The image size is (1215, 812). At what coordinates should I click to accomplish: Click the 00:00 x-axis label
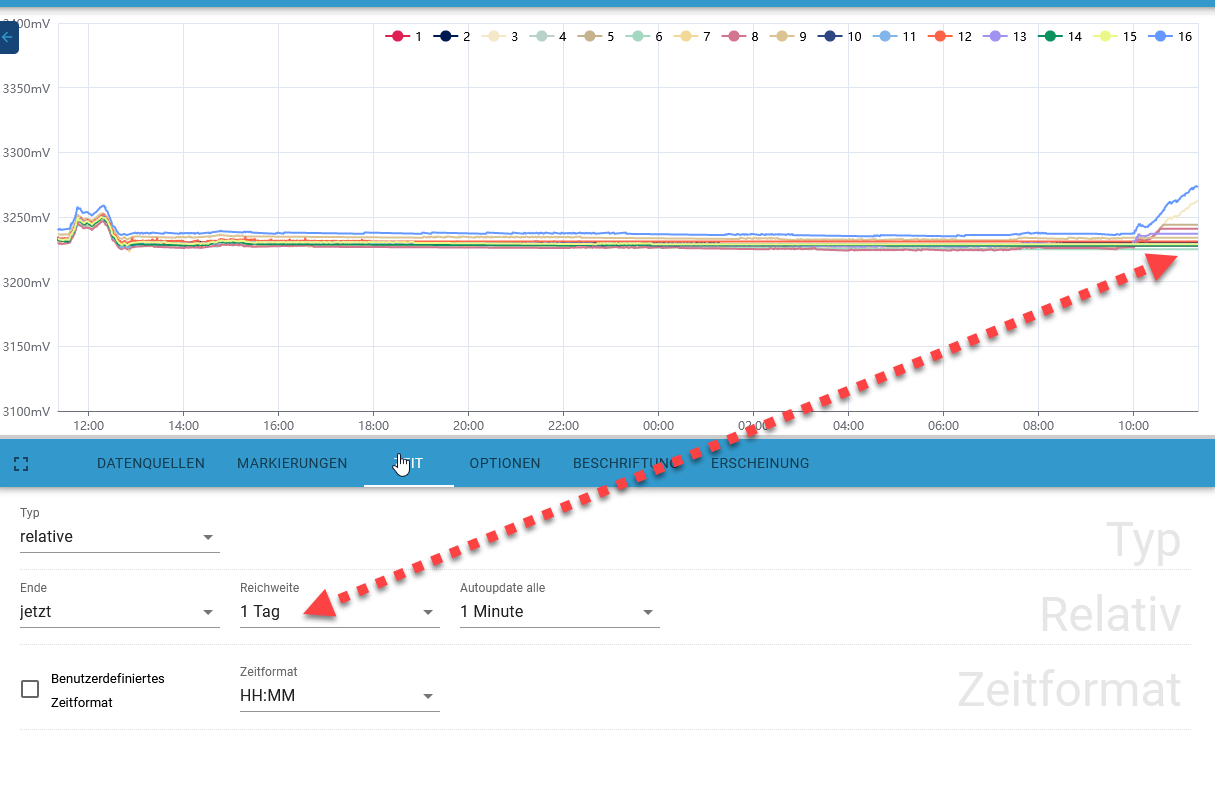pos(658,426)
